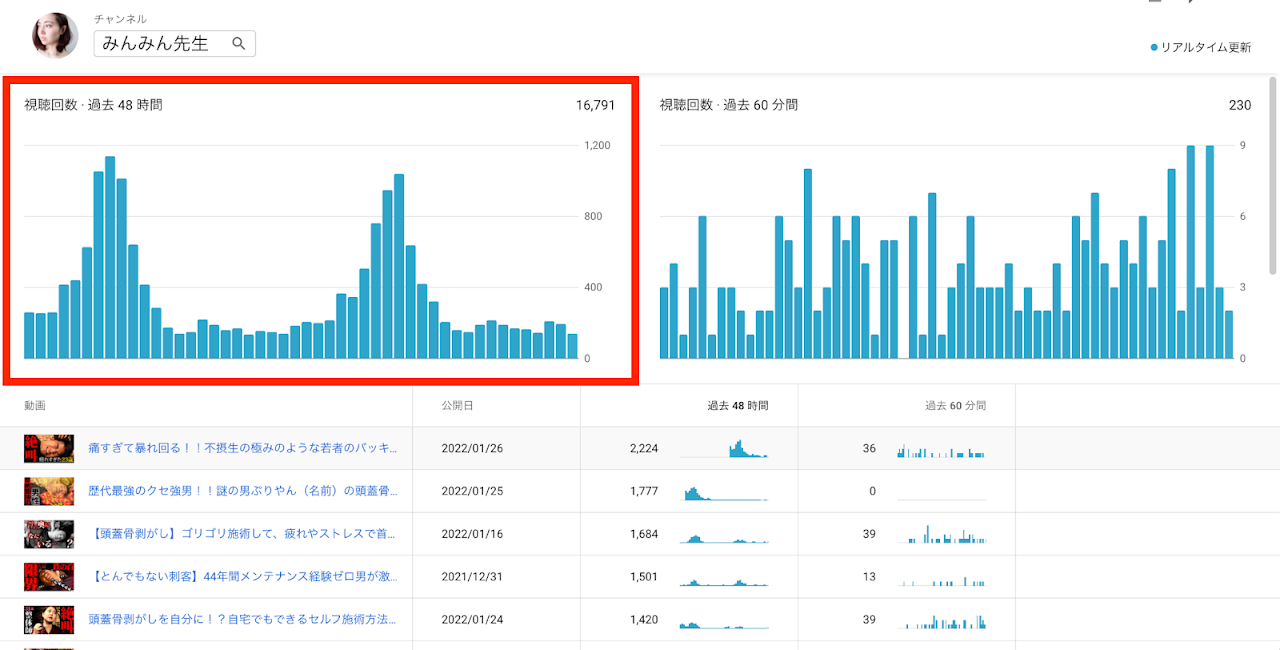Click the 公開日 column header

click(x=457, y=406)
